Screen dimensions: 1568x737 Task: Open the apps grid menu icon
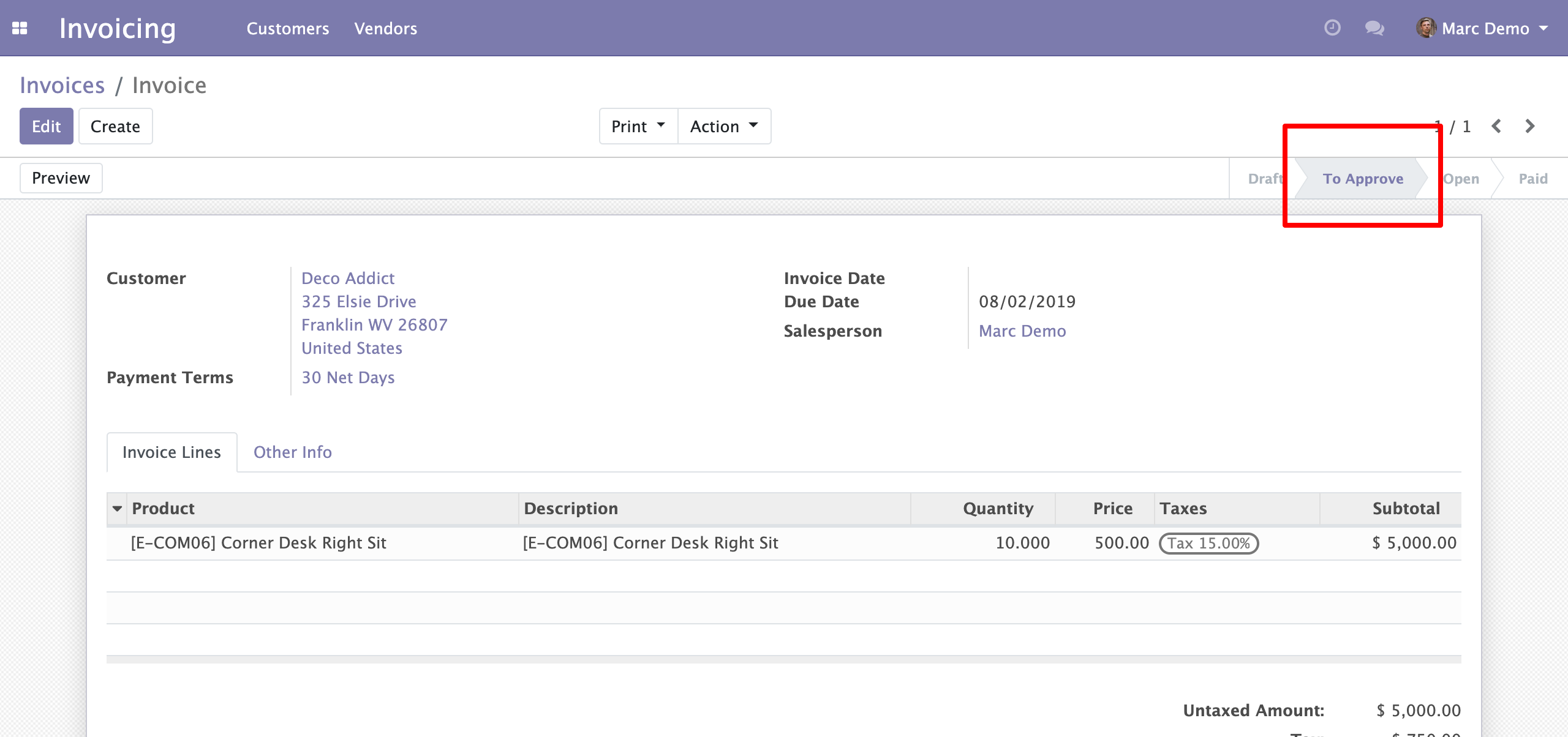tap(20, 28)
